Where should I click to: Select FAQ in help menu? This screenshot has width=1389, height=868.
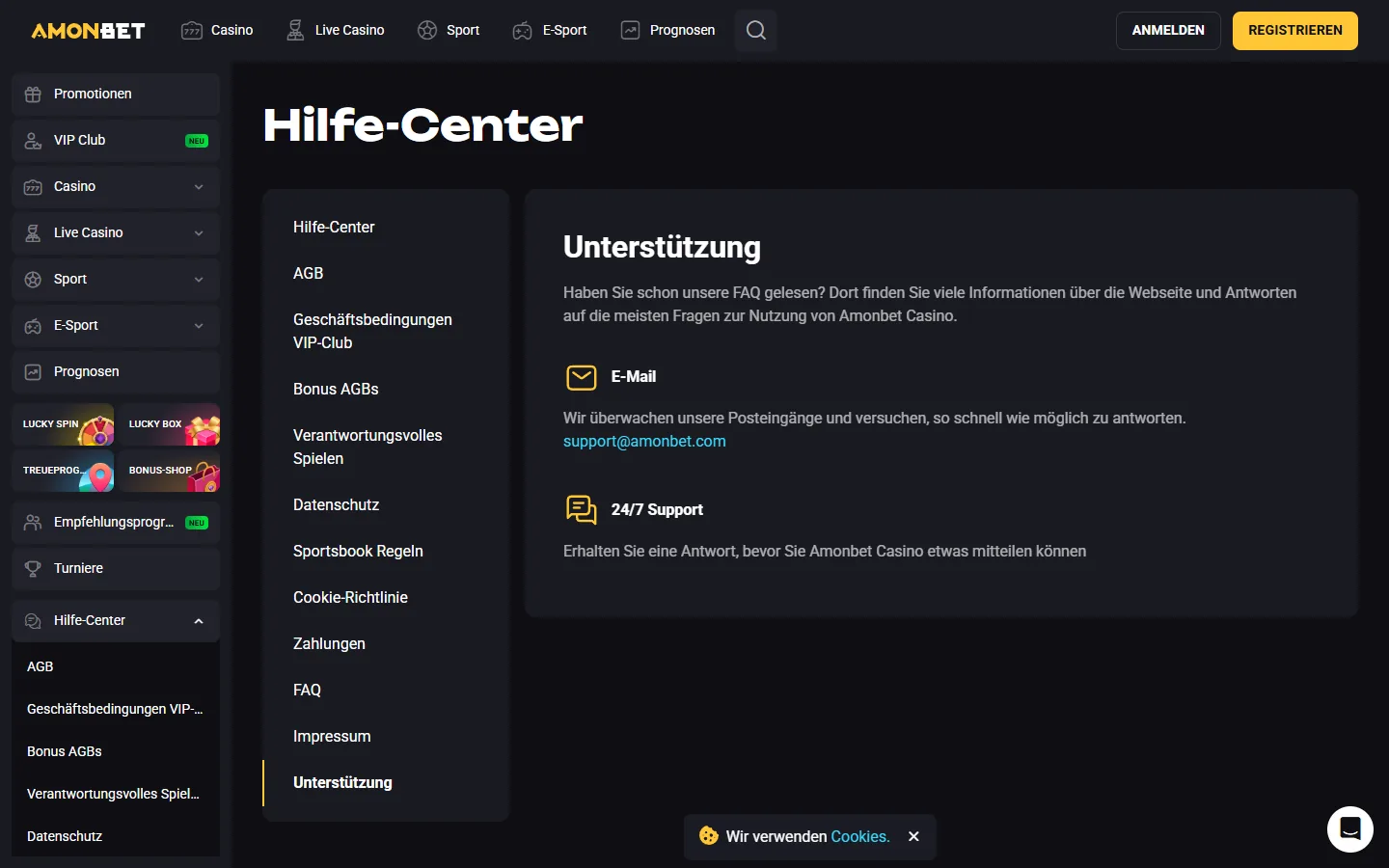point(307,690)
